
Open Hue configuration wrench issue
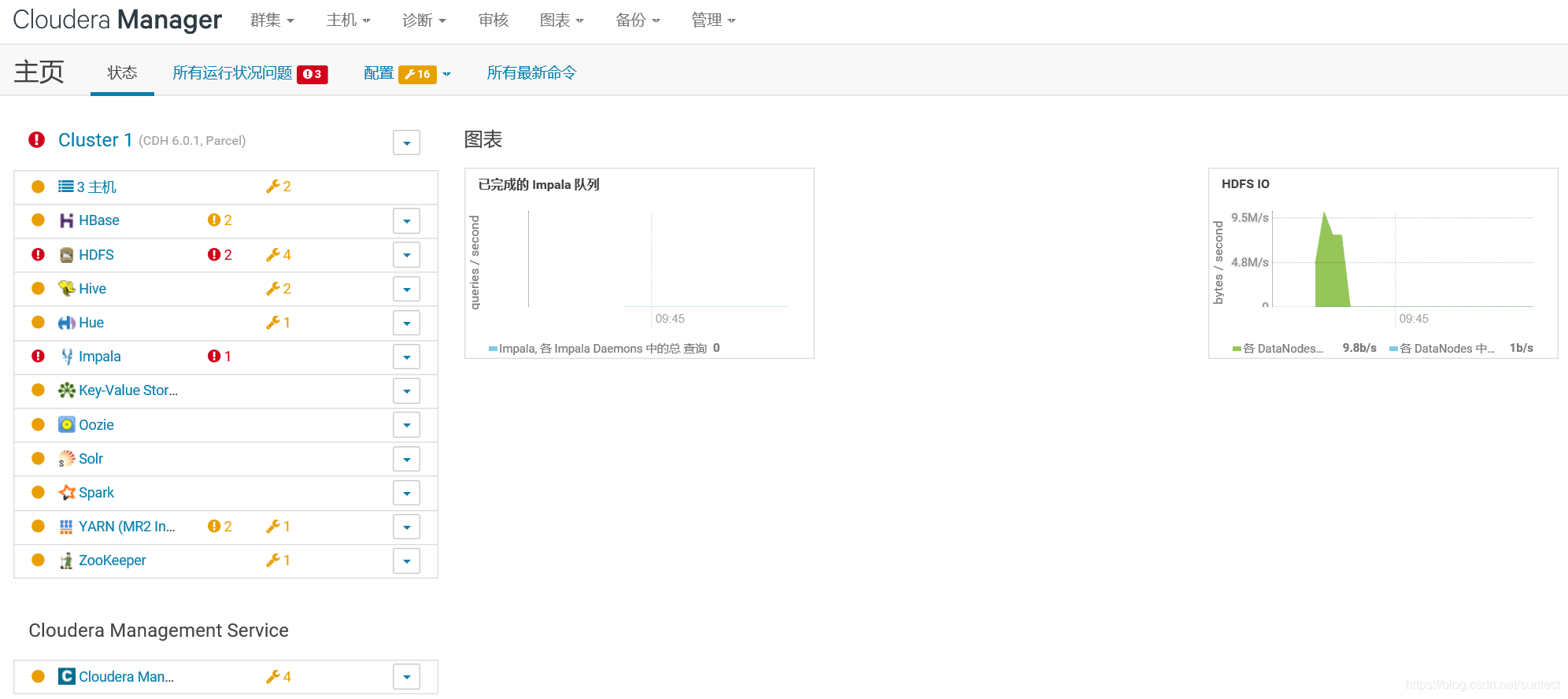click(279, 323)
